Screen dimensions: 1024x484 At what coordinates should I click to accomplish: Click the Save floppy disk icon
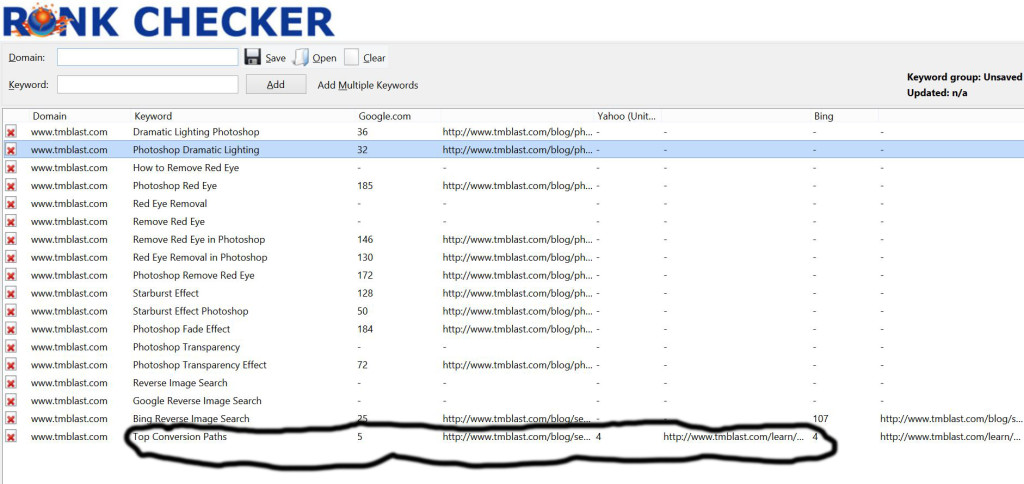(x=252, y=57)
